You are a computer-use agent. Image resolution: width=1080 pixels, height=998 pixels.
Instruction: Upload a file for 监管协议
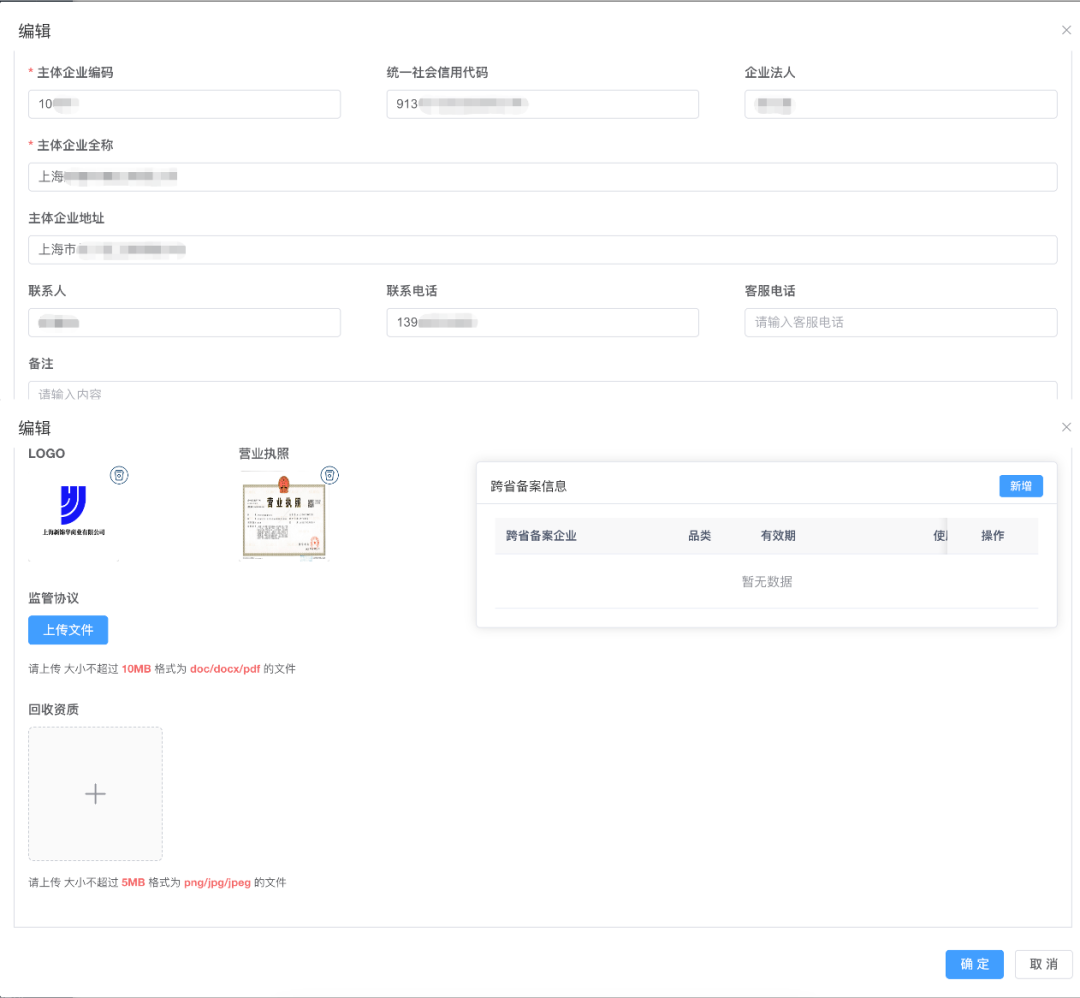[68, 630]
